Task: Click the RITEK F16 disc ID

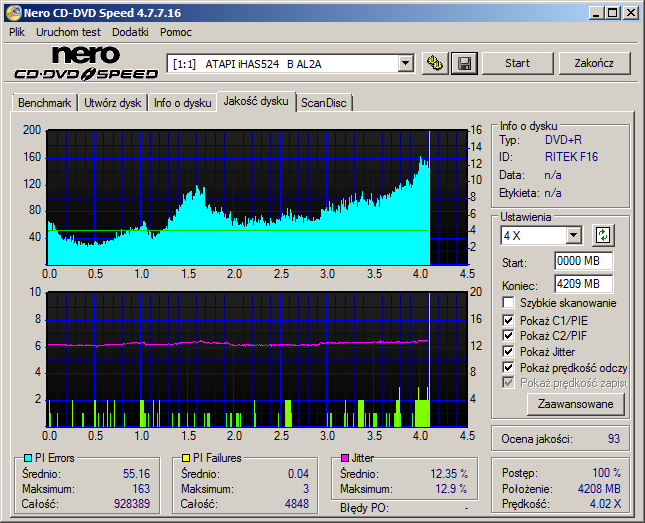Action: [571, 157]
